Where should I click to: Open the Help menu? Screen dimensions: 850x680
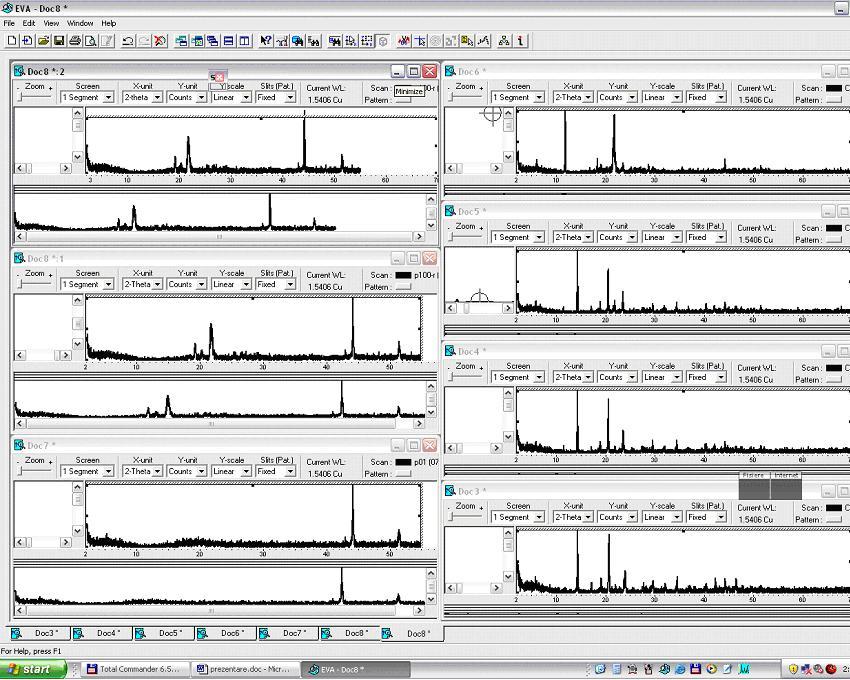pos(108,23)
